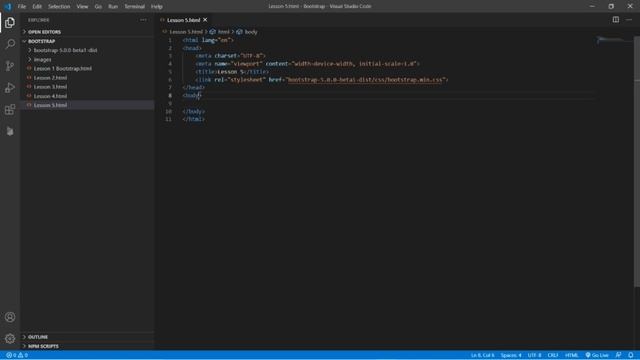Open Lesson 4.html in explorer
The width and height of the screenshot is (640, 360).
pyautogui.click(x=88, y=96)
